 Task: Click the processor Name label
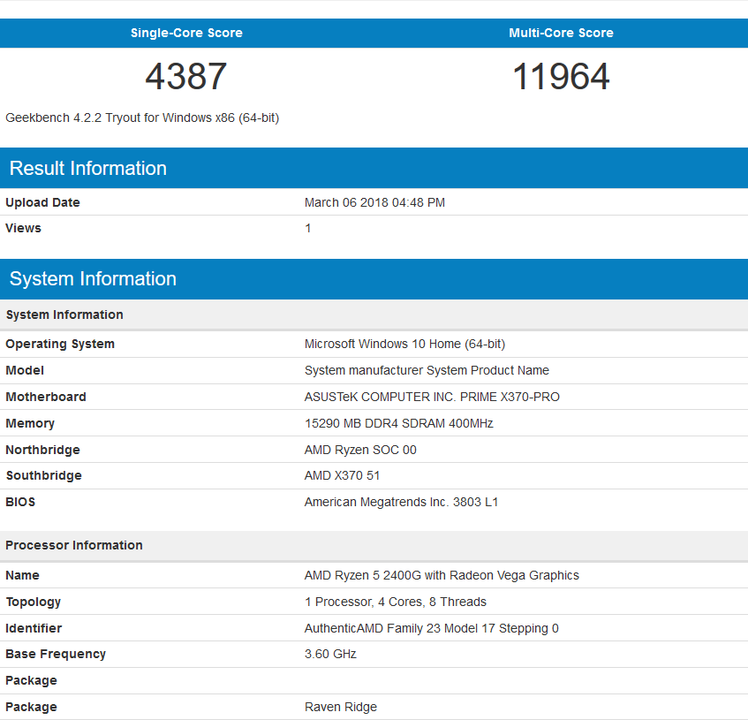[x=22, y=575]
